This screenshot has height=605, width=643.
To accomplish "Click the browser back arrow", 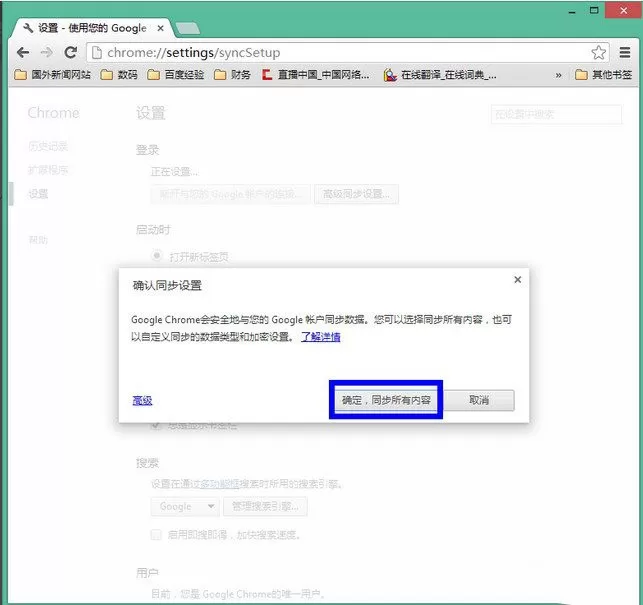I will click(23, 53).
